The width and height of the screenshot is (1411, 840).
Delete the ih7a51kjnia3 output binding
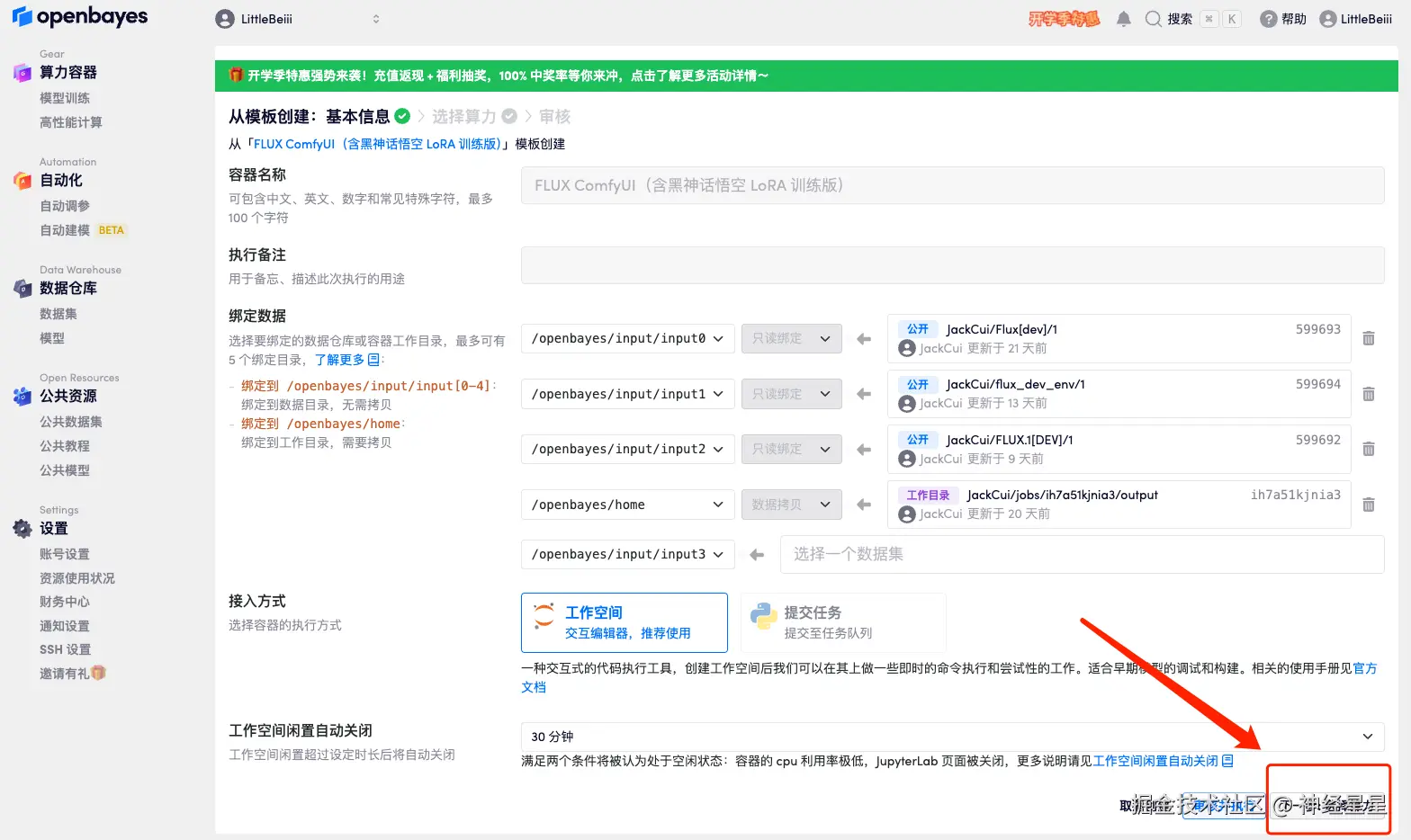(x=1369, y=505)
